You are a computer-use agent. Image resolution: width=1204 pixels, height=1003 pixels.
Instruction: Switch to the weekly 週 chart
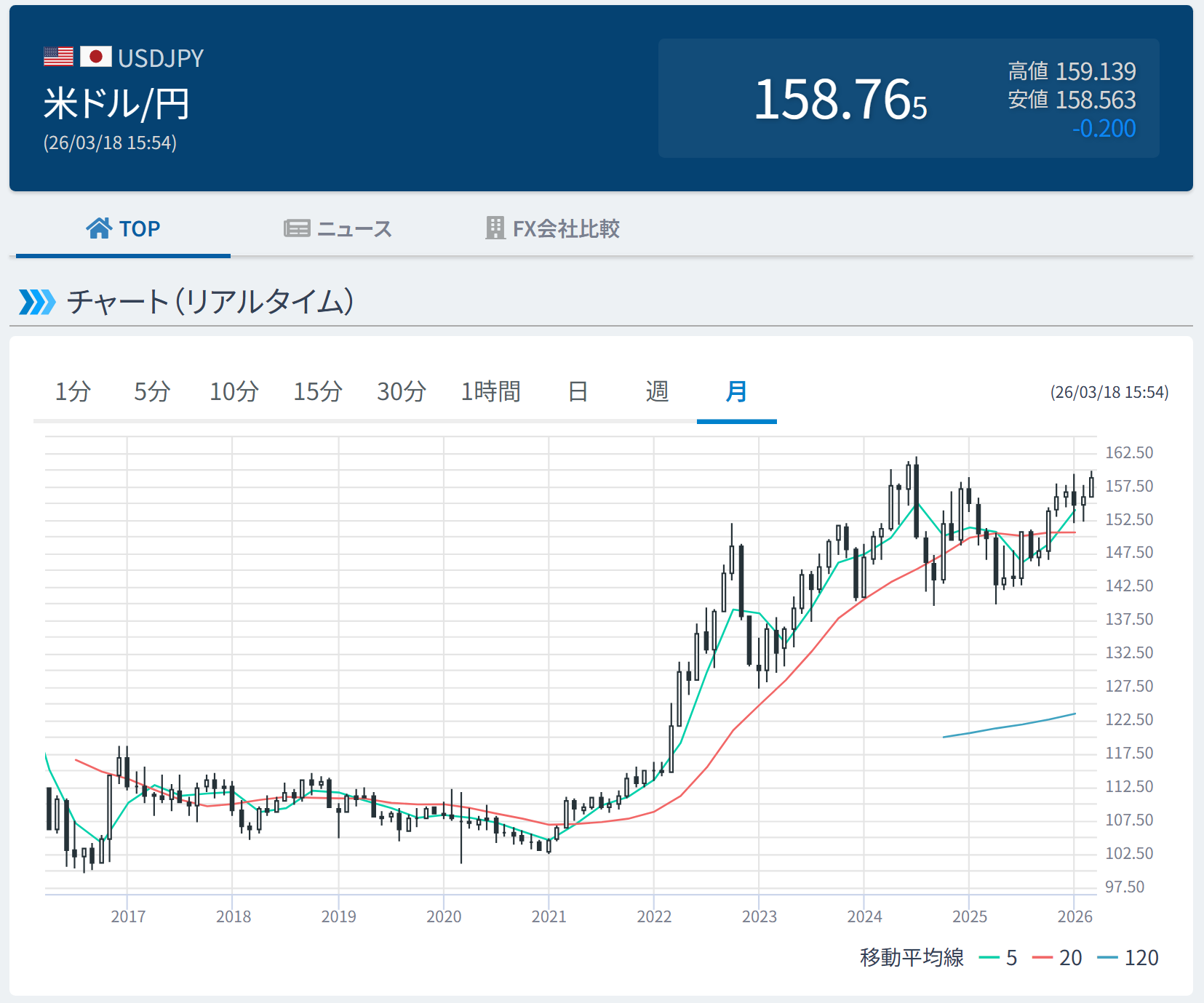tap(657, 392)
